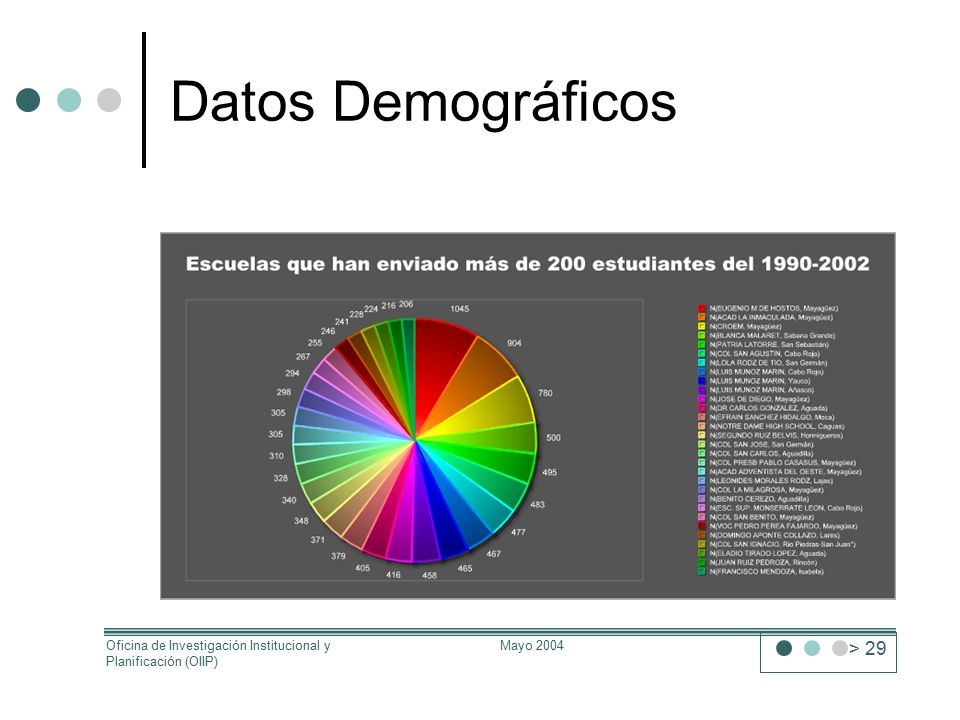Click legend entry 'N(DR CARLOS GONZALEZ, Aguada)'

[x=768, y=408]
